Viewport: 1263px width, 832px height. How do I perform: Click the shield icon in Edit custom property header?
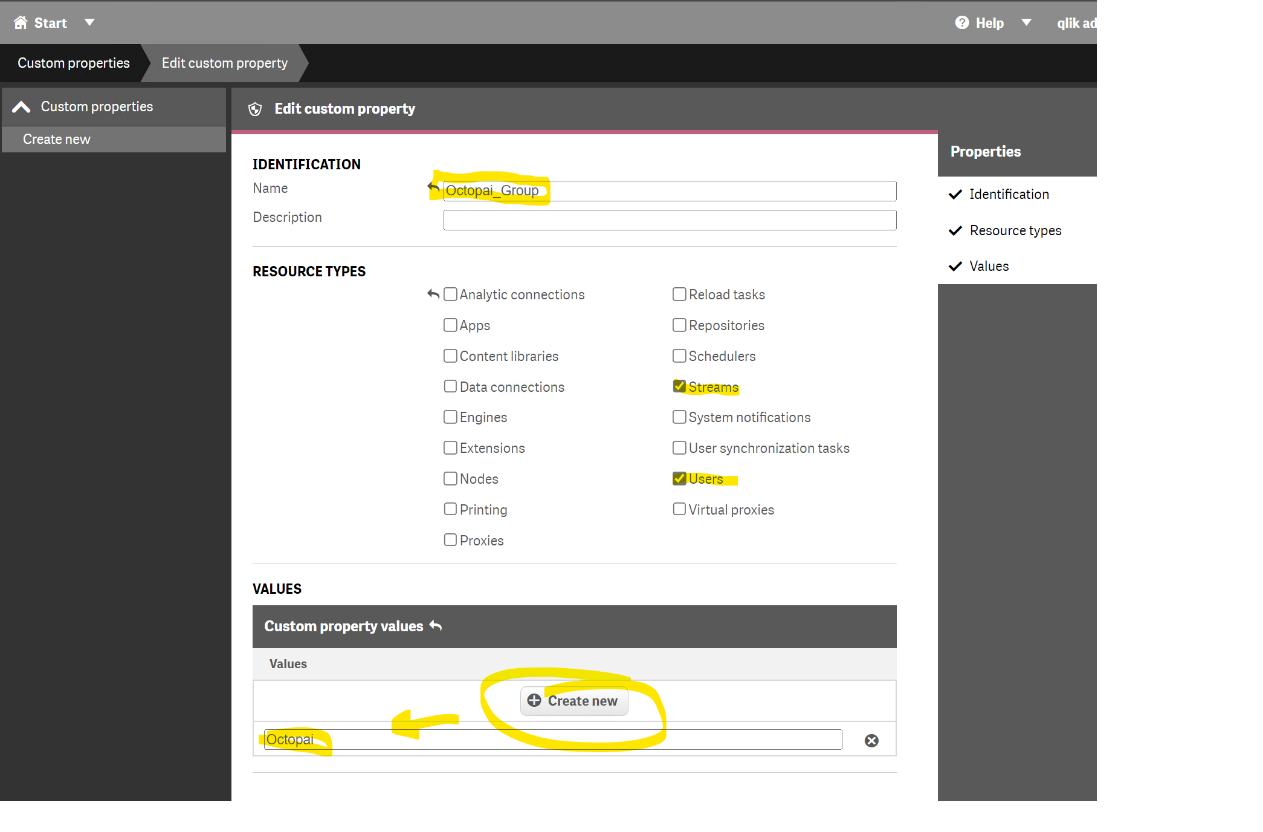[255, 109]
